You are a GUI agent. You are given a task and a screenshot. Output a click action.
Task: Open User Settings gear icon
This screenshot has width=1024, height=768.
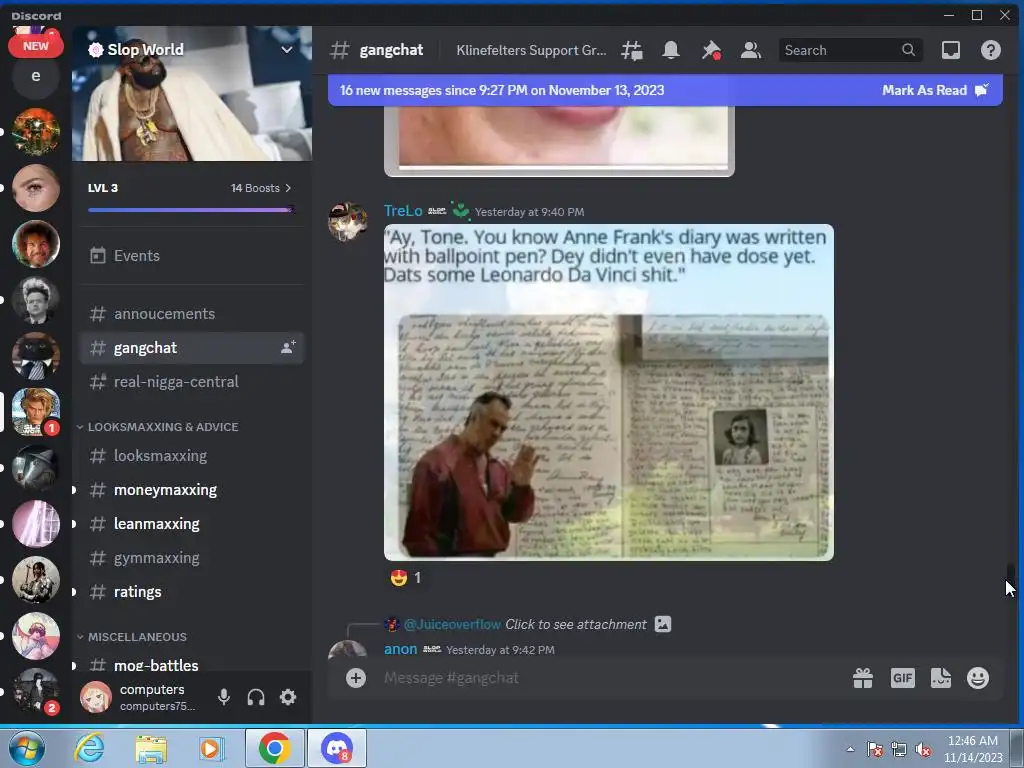288,697
